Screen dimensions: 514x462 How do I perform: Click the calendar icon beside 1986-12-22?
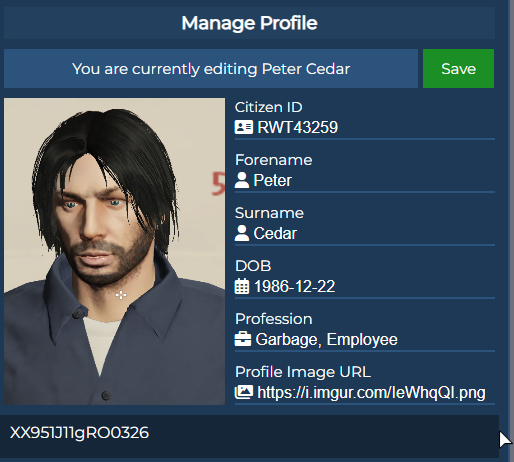(242, 286)
